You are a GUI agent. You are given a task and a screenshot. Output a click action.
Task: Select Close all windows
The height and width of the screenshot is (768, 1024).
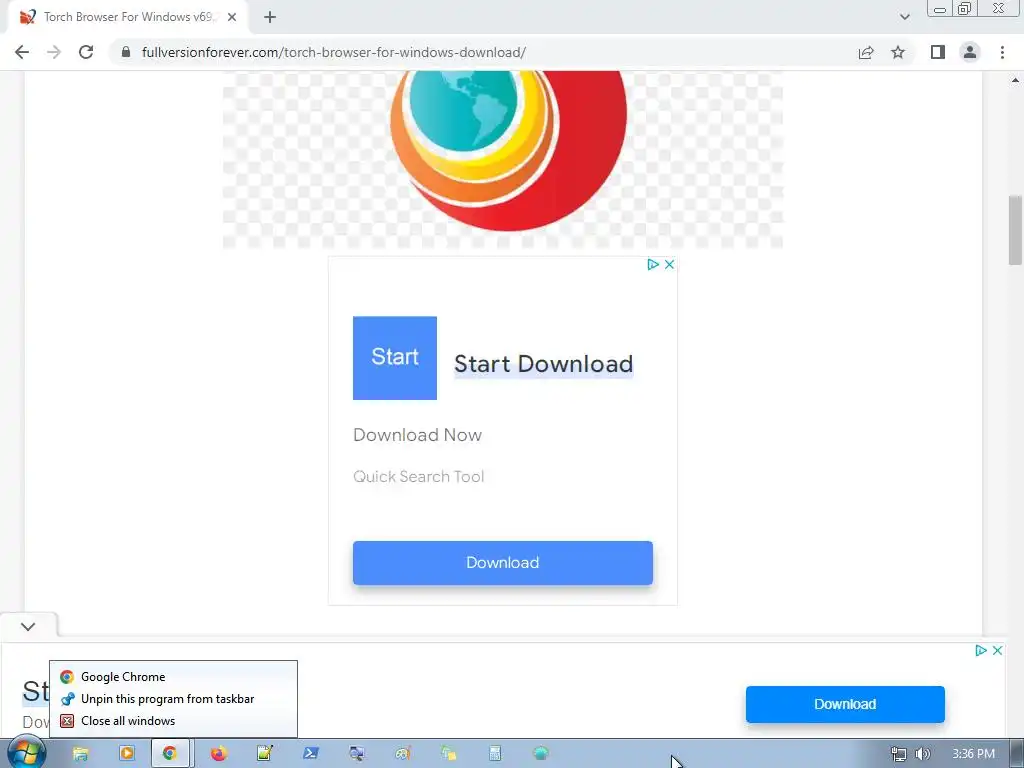tap(173, 721)
